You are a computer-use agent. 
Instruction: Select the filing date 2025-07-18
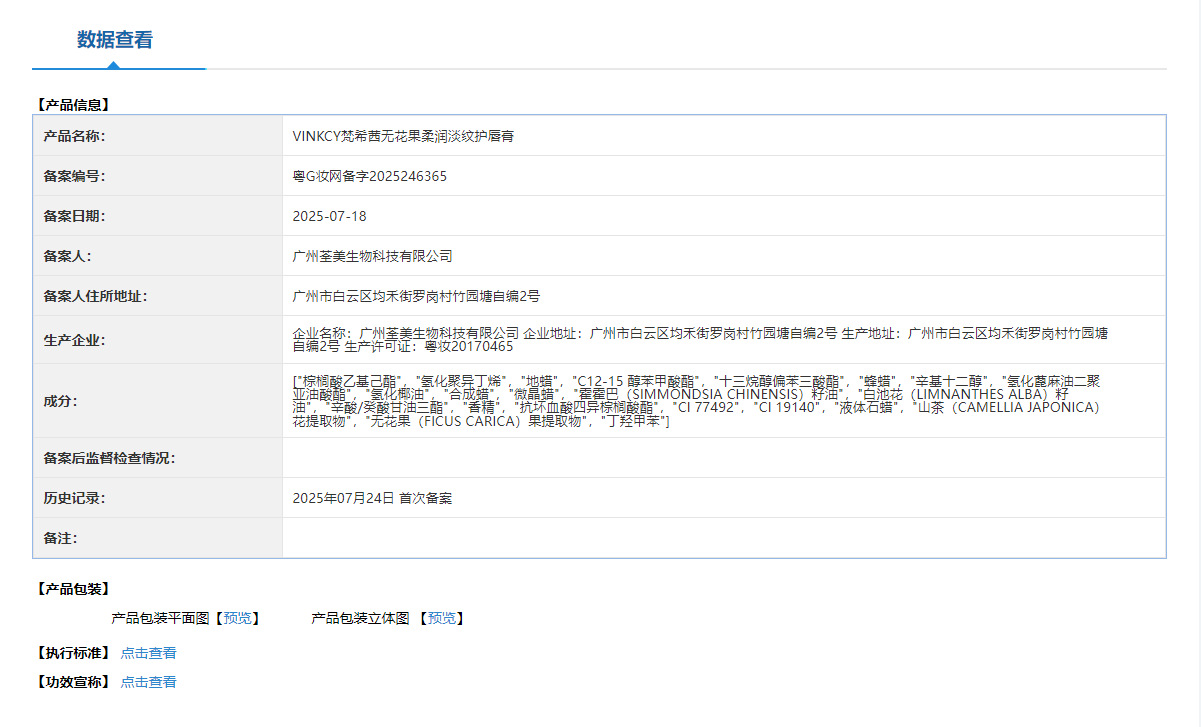[x=329, y=216]
